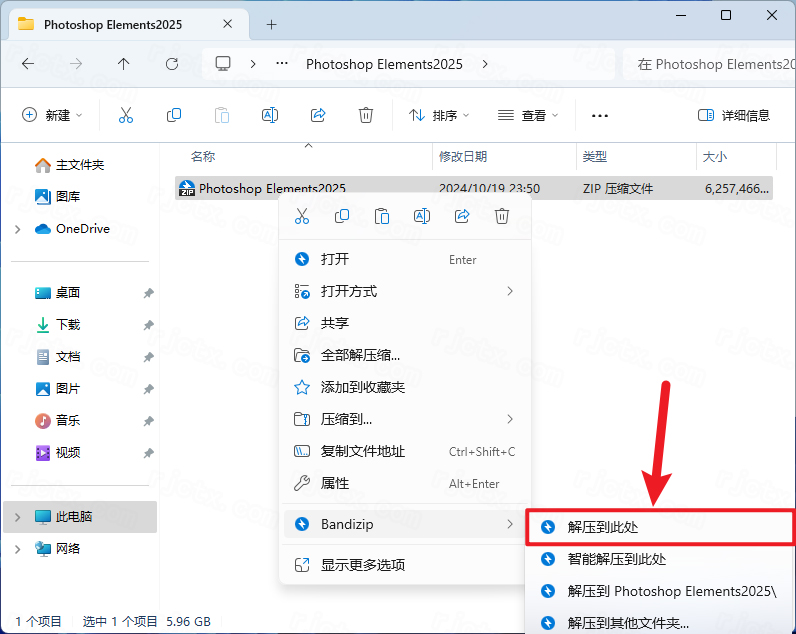Viewport: 796px width, 634px height.
Task: Choose 智能解压到此处 in the Bandizip submenu
Action: coord(660,559)
